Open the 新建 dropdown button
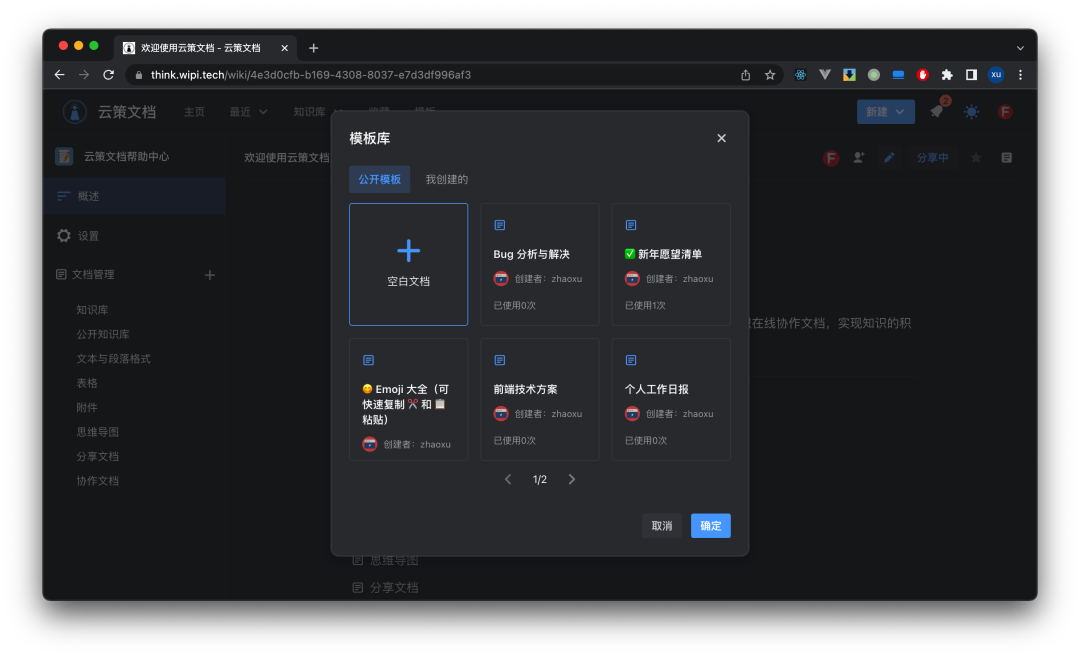 (885, 112)
